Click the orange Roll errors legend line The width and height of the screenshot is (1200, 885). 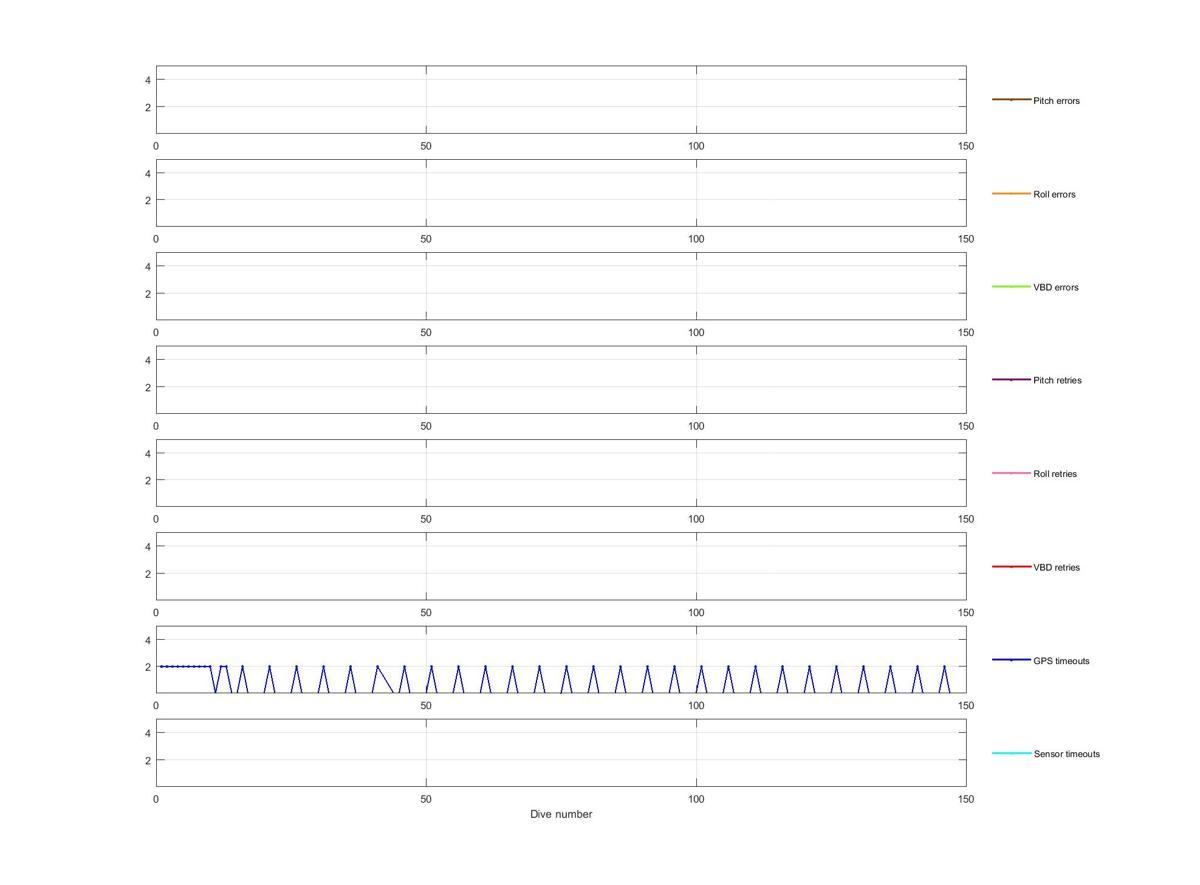(x=1011, y=193)
